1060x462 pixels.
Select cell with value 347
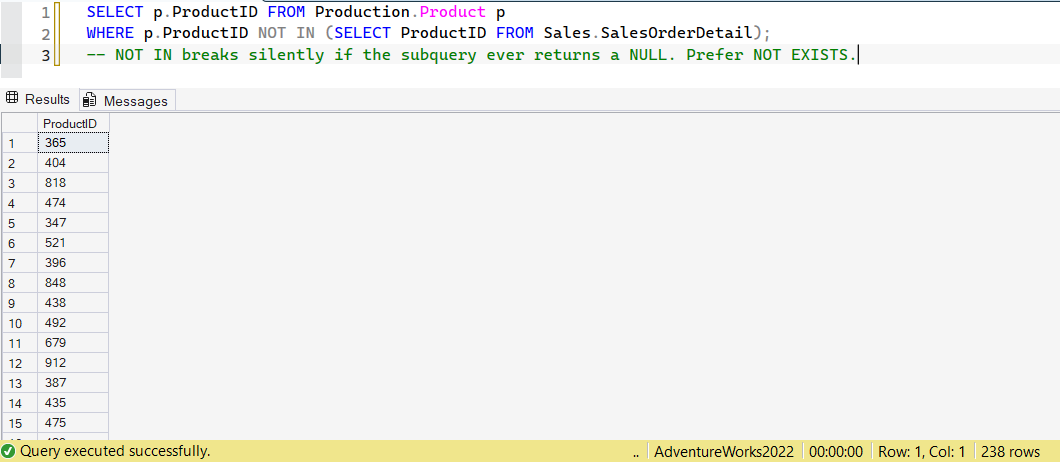(73, 223)
